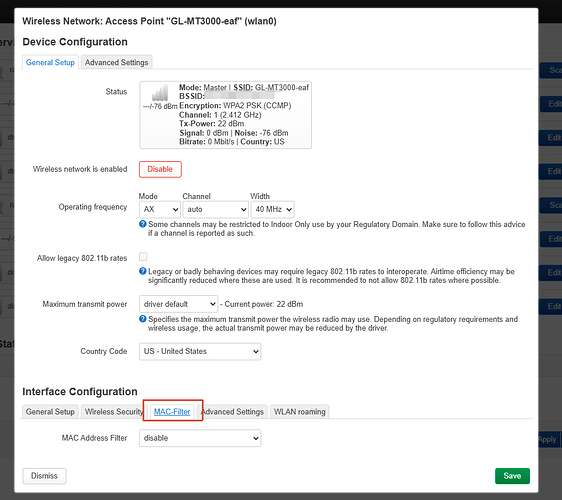Open Interface Configuration Advanced Settings tab
This screenshot has width=562, height=500.
point(233,412)
